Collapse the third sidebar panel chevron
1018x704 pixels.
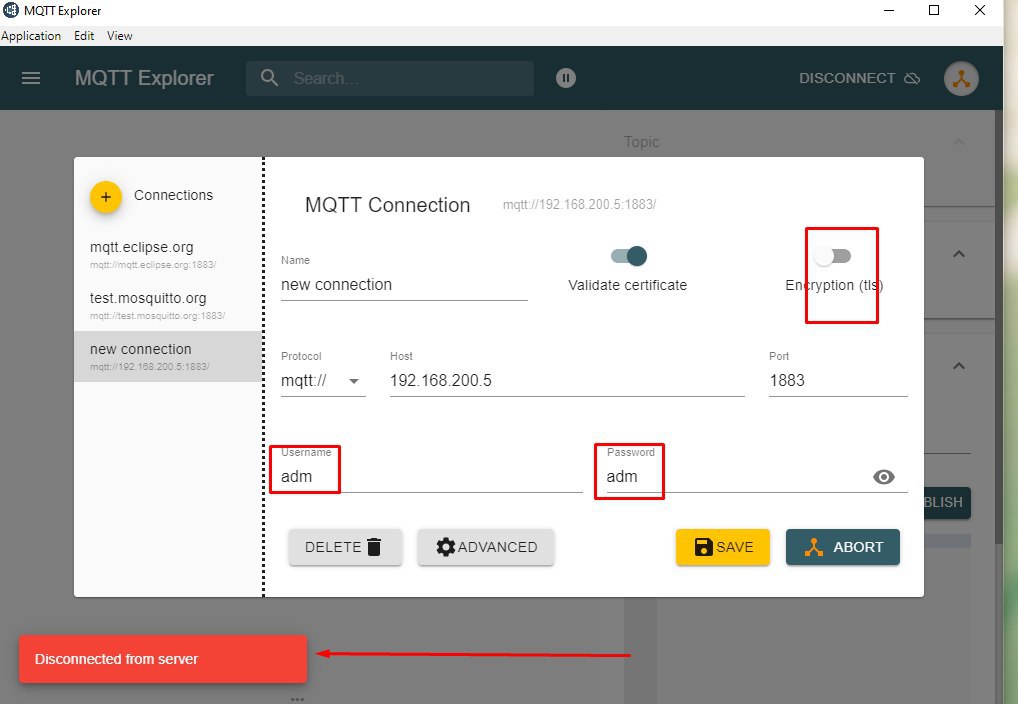[x=959, y=366]
